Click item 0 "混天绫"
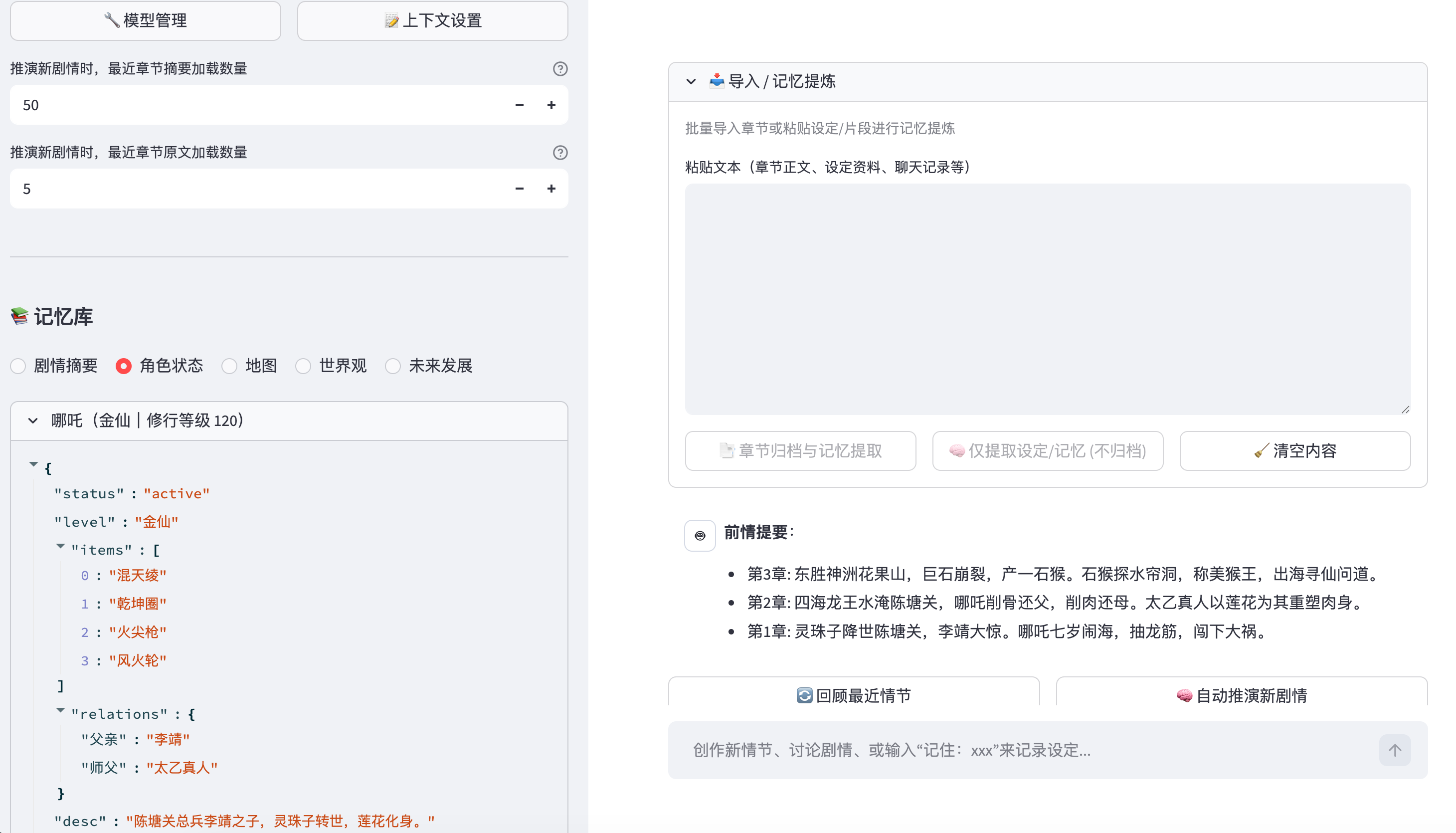1456x833 pixels. [x=138, y=575]
